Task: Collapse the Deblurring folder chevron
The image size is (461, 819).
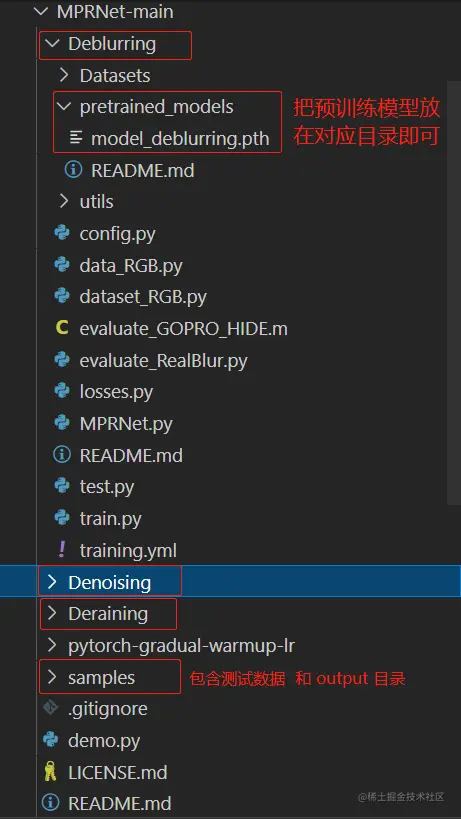Action: (52, 44)
